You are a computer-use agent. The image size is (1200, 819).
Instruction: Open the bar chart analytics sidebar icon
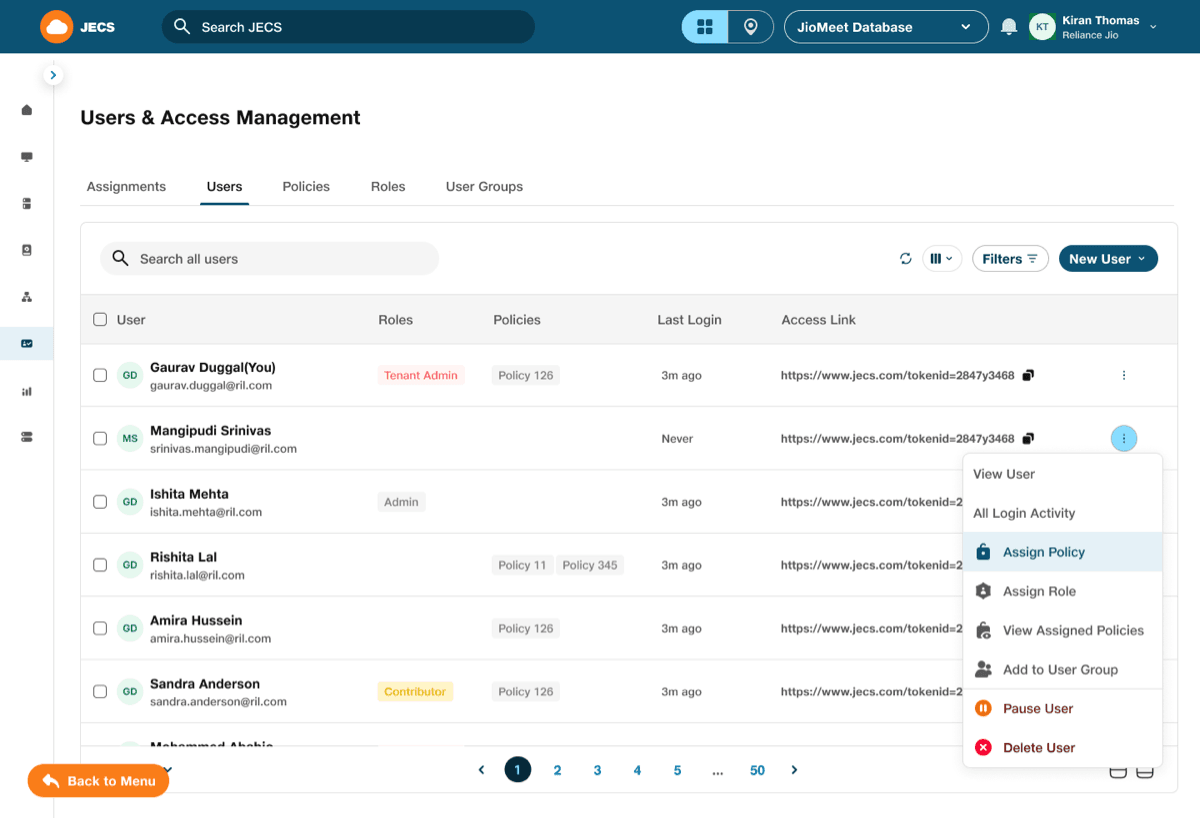(x=27, y=391)
